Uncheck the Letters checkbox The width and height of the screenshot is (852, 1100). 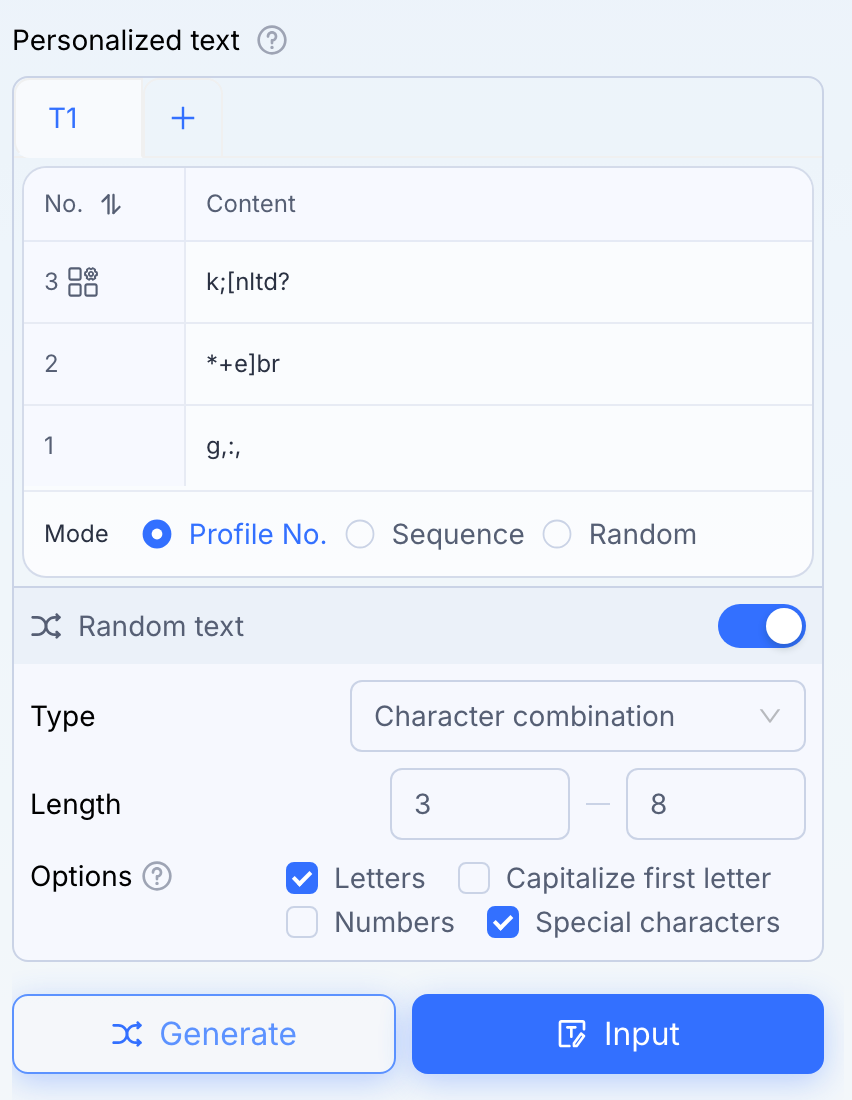[302, 878]
